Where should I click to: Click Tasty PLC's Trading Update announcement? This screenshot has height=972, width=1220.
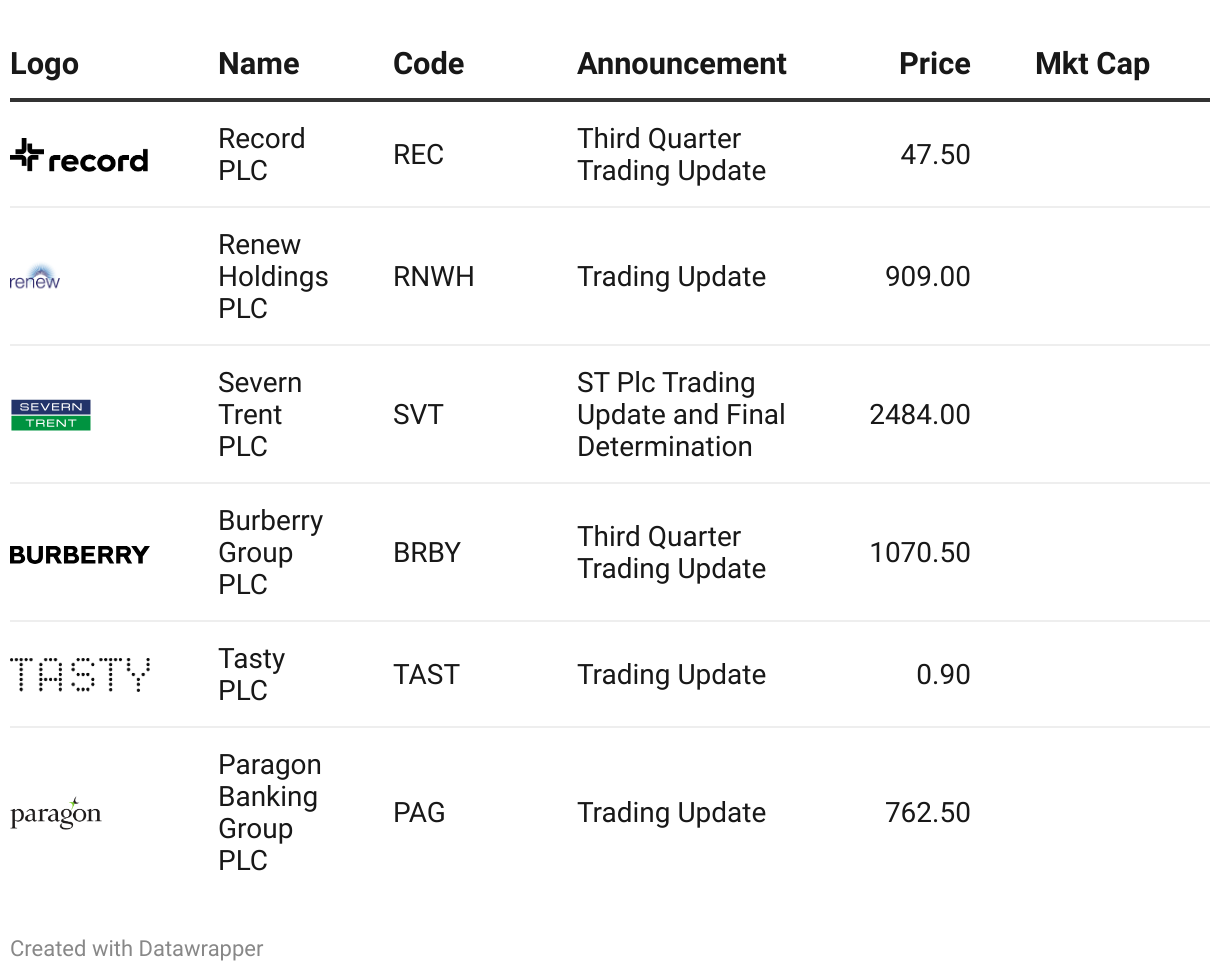tap(671, 675)
